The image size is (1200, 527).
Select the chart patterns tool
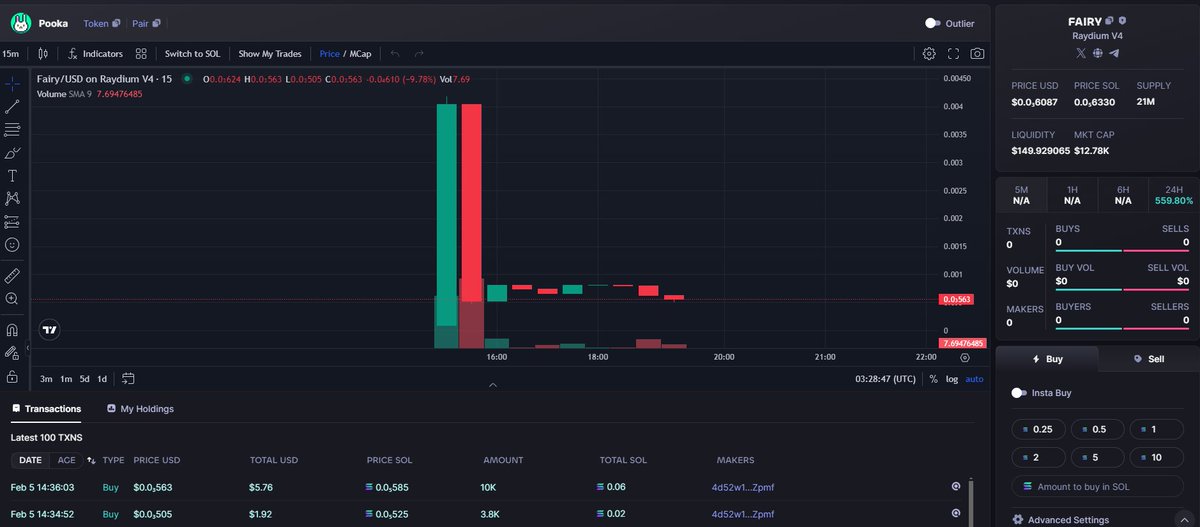[12, 198]
